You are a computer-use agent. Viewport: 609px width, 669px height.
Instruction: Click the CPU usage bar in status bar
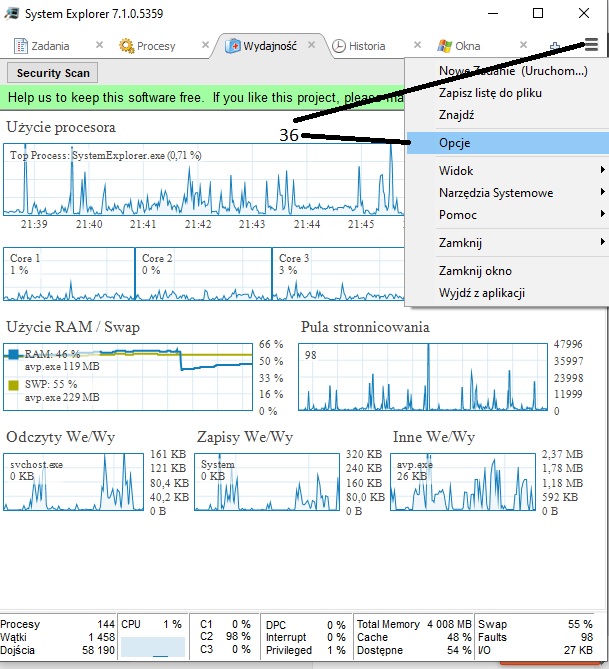point(153,647)
